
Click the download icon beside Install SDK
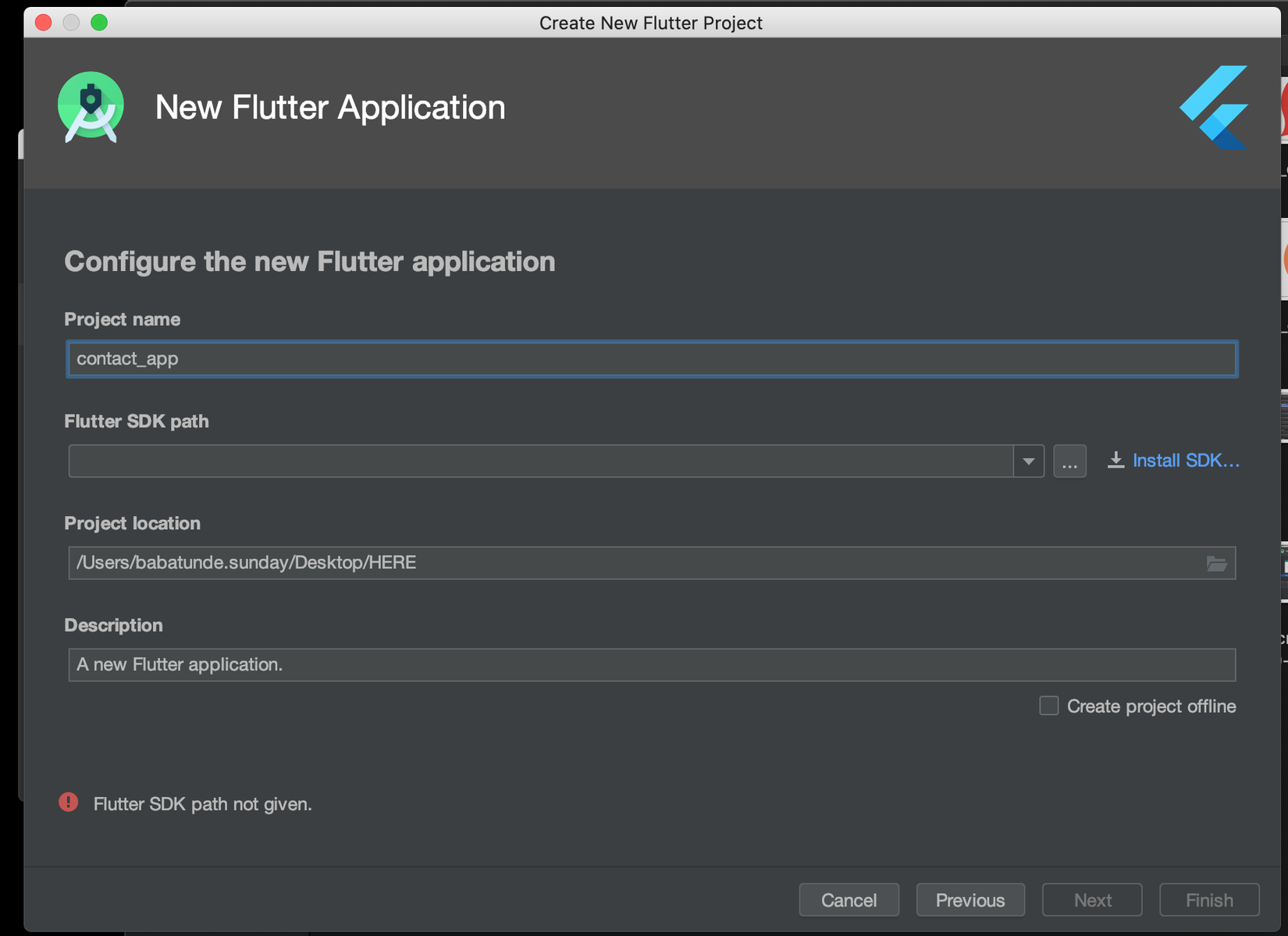(1115, 461)
